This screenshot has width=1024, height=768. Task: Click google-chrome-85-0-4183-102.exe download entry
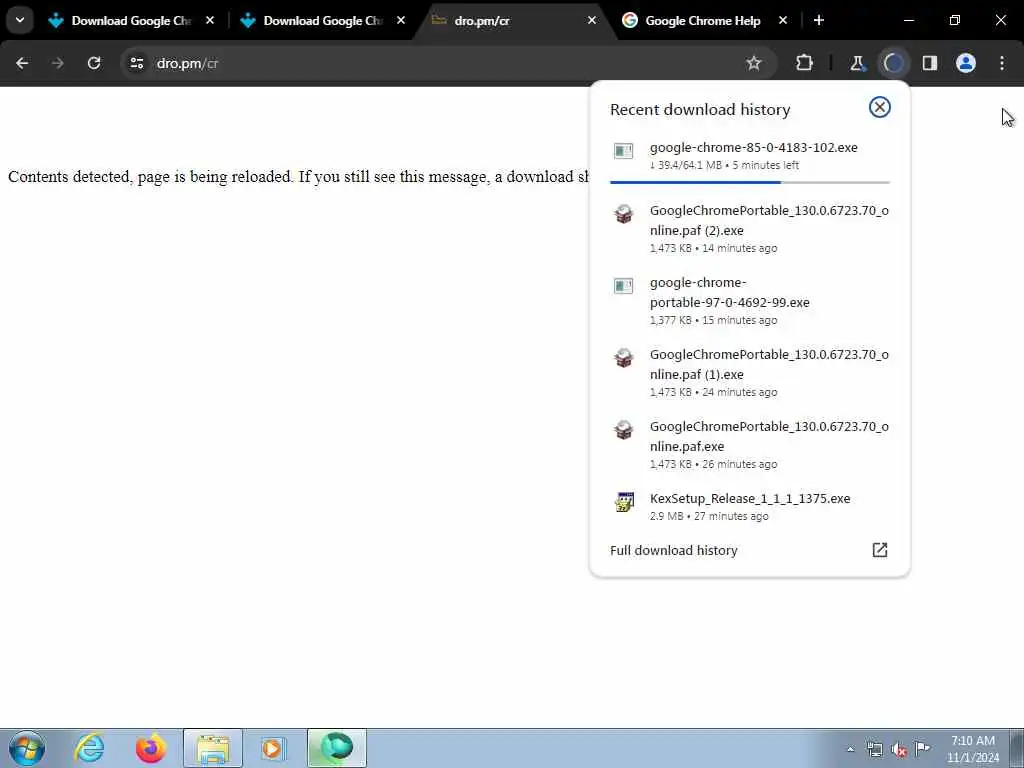(750, 157)
